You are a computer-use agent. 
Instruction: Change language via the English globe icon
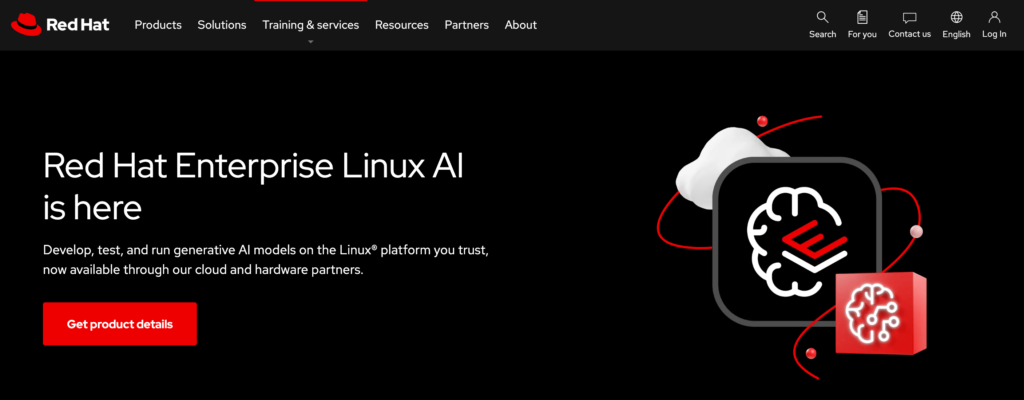(956, 17)
